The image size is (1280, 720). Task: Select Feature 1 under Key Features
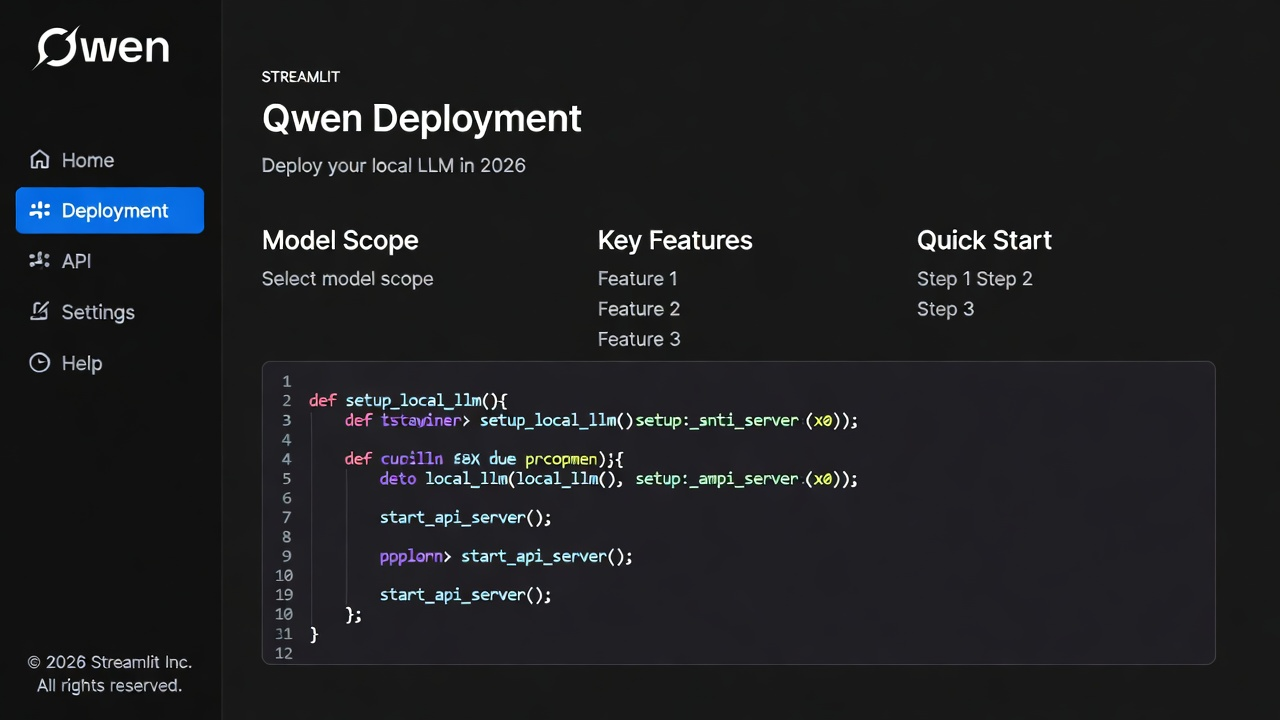tap(637, 279)
